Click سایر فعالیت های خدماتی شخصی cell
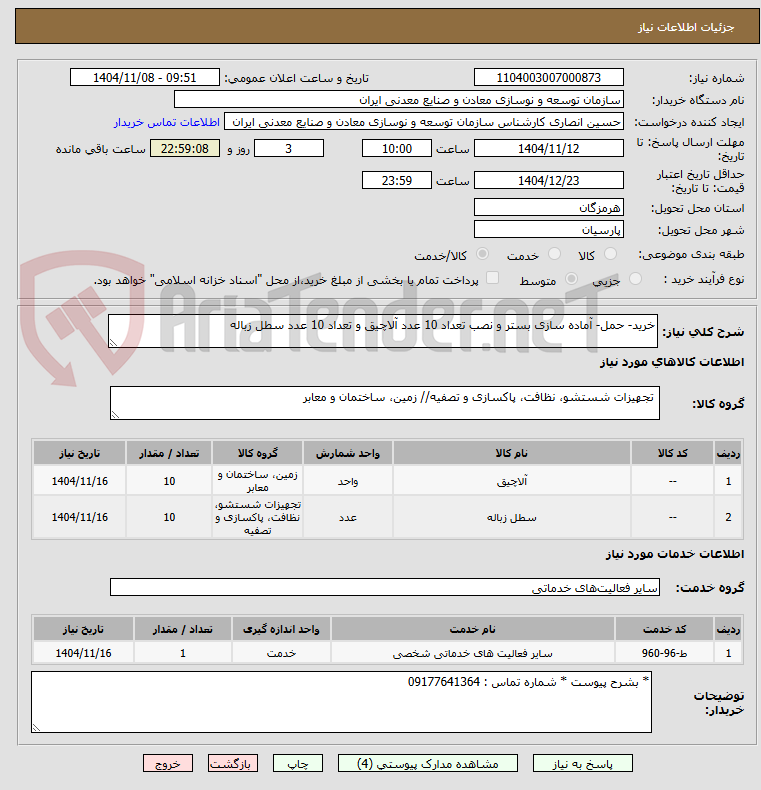This screenshot has width=761, height=790. tap(473, 653)
